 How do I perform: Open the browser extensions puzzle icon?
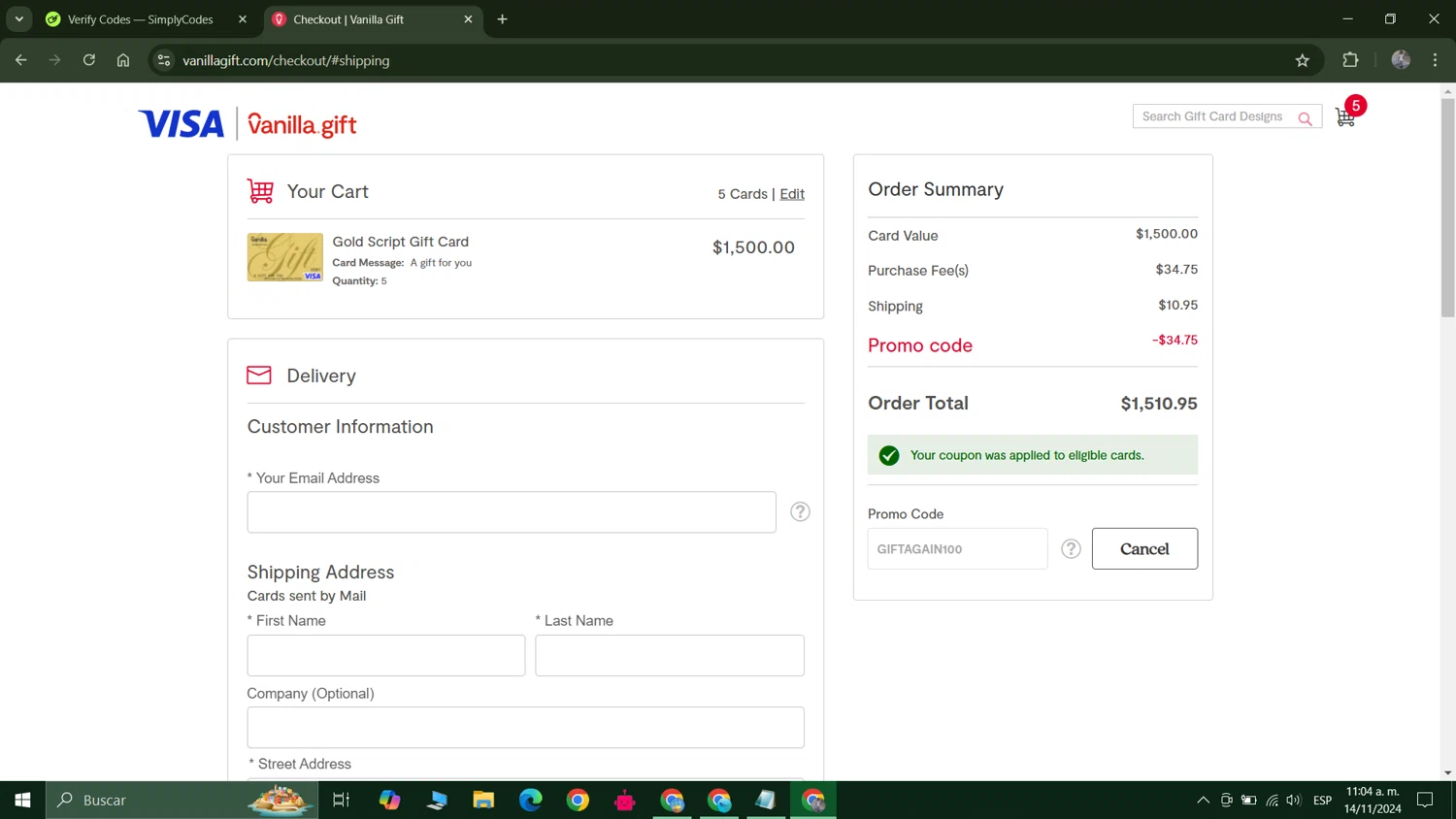[x=1350, y=60]
